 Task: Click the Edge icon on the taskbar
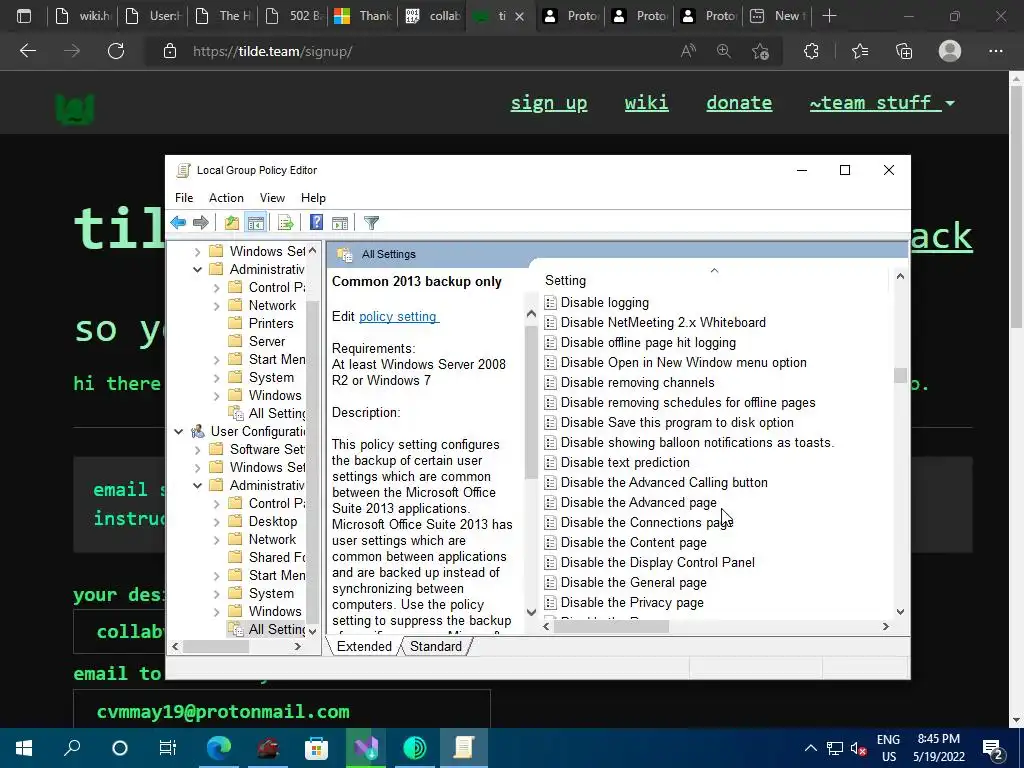click(219, 748)
